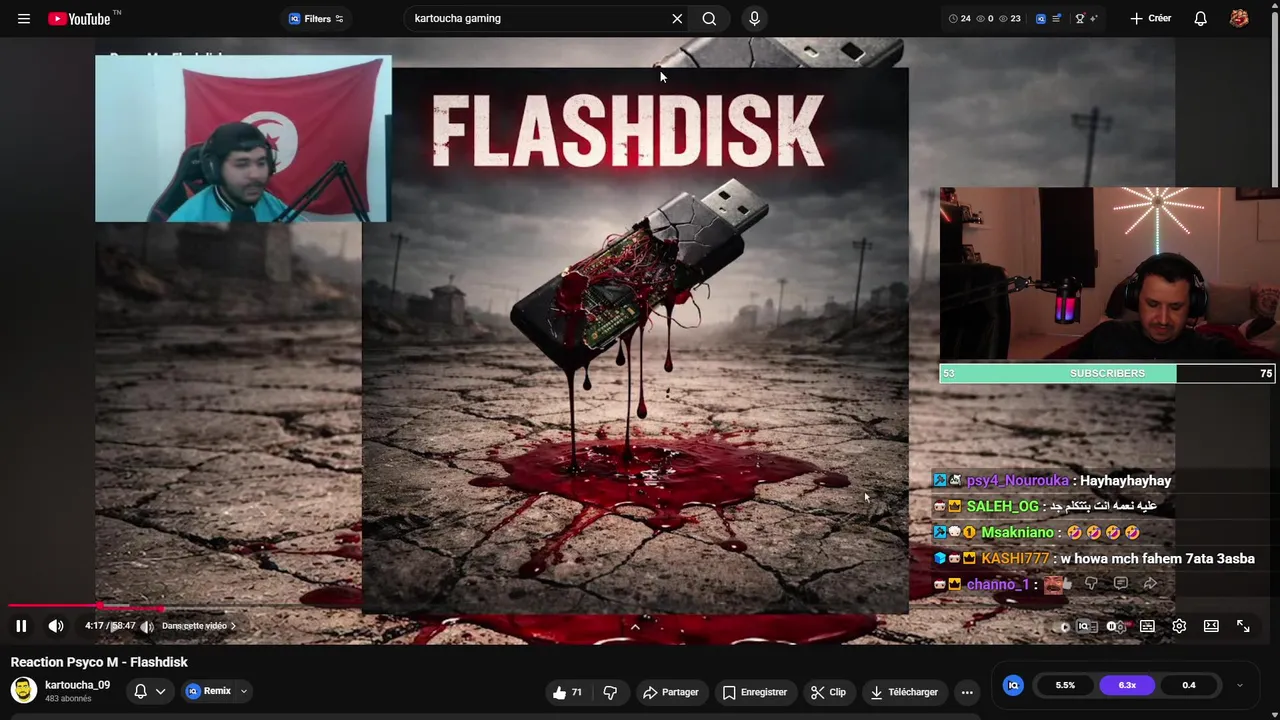1280x720 pixels.
Task: Click the Partager share button
Action: pos(671,692)
